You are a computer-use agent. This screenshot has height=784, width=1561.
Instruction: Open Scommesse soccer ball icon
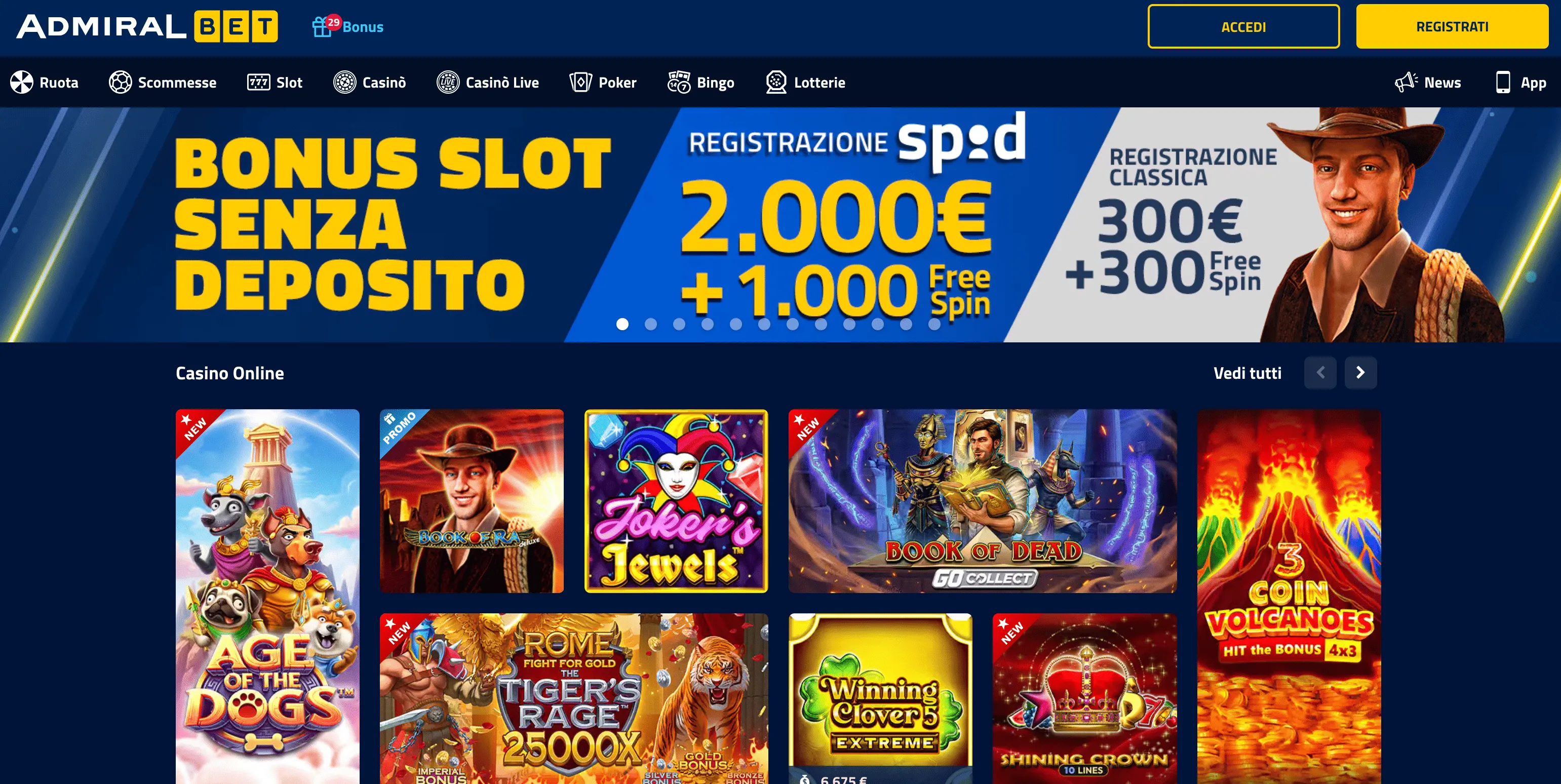pyautogui.click(x=120, y=83)
